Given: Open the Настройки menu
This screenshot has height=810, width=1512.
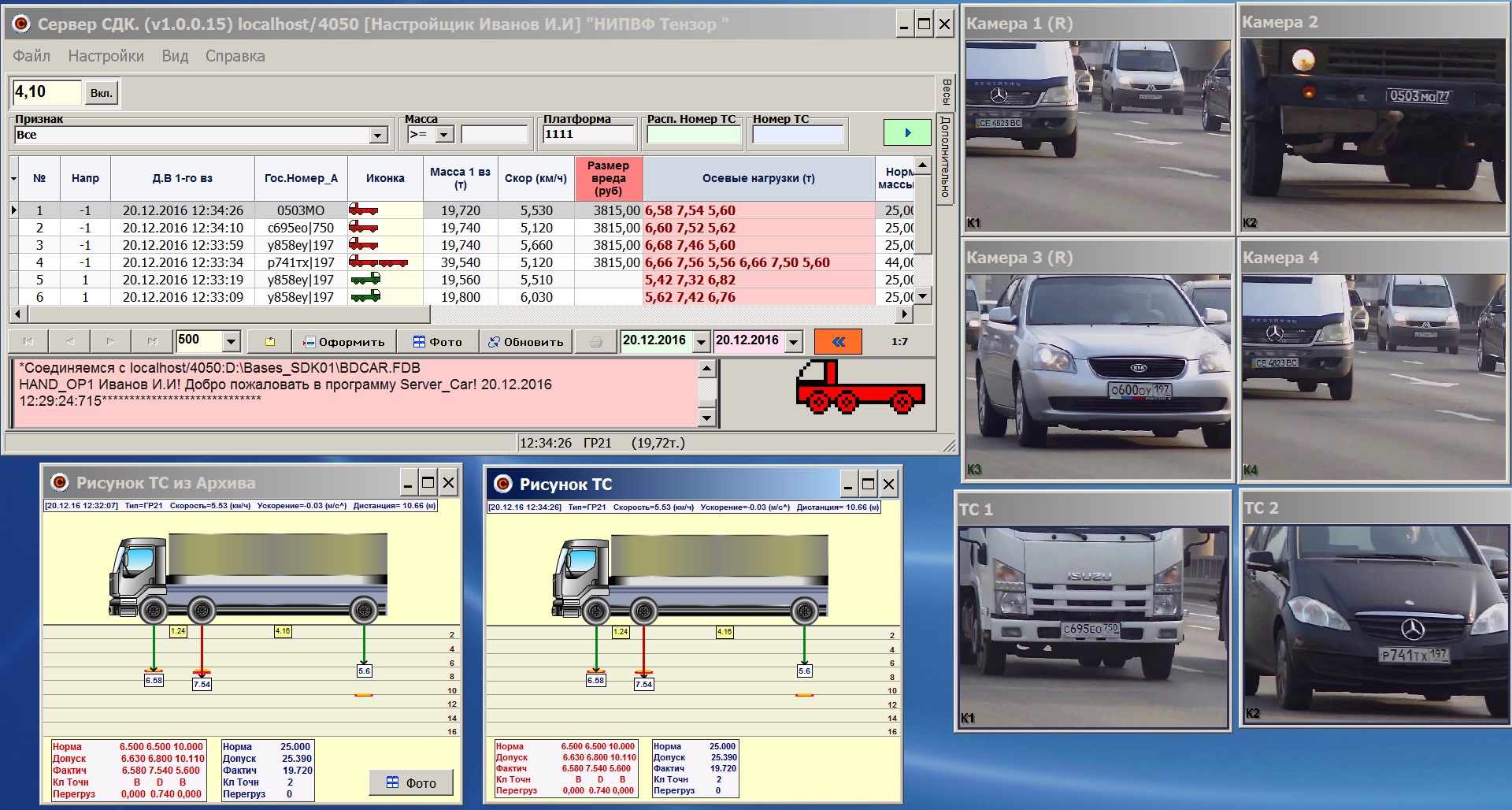Looking at the screenshot, I should tap(106, 56).
